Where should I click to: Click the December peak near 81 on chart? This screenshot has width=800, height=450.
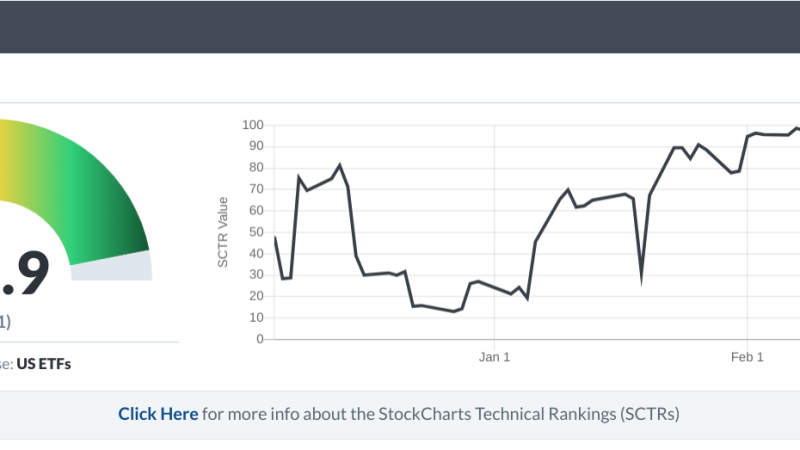tap(340, 165)
